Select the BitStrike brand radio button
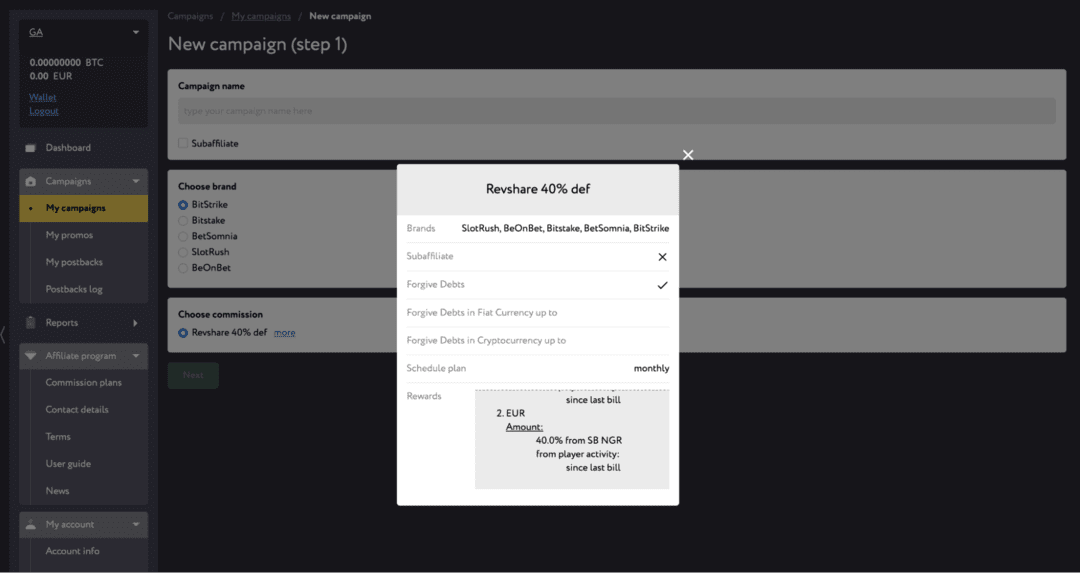This screenshot has width=1080, height=573. point(183,205)
